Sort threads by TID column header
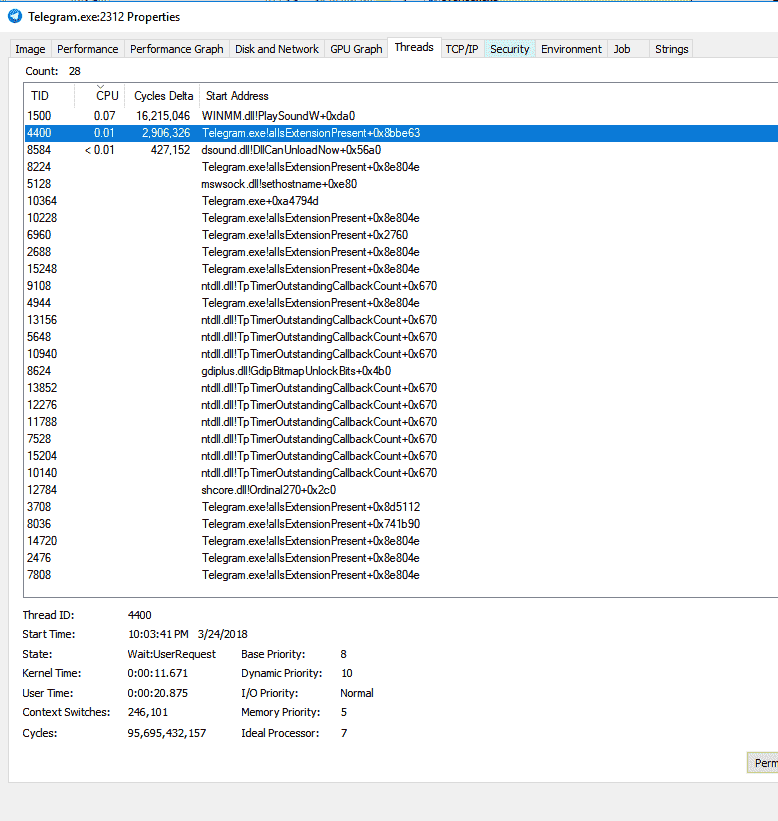Screen dimensions: 778x821 coord(49,96)
